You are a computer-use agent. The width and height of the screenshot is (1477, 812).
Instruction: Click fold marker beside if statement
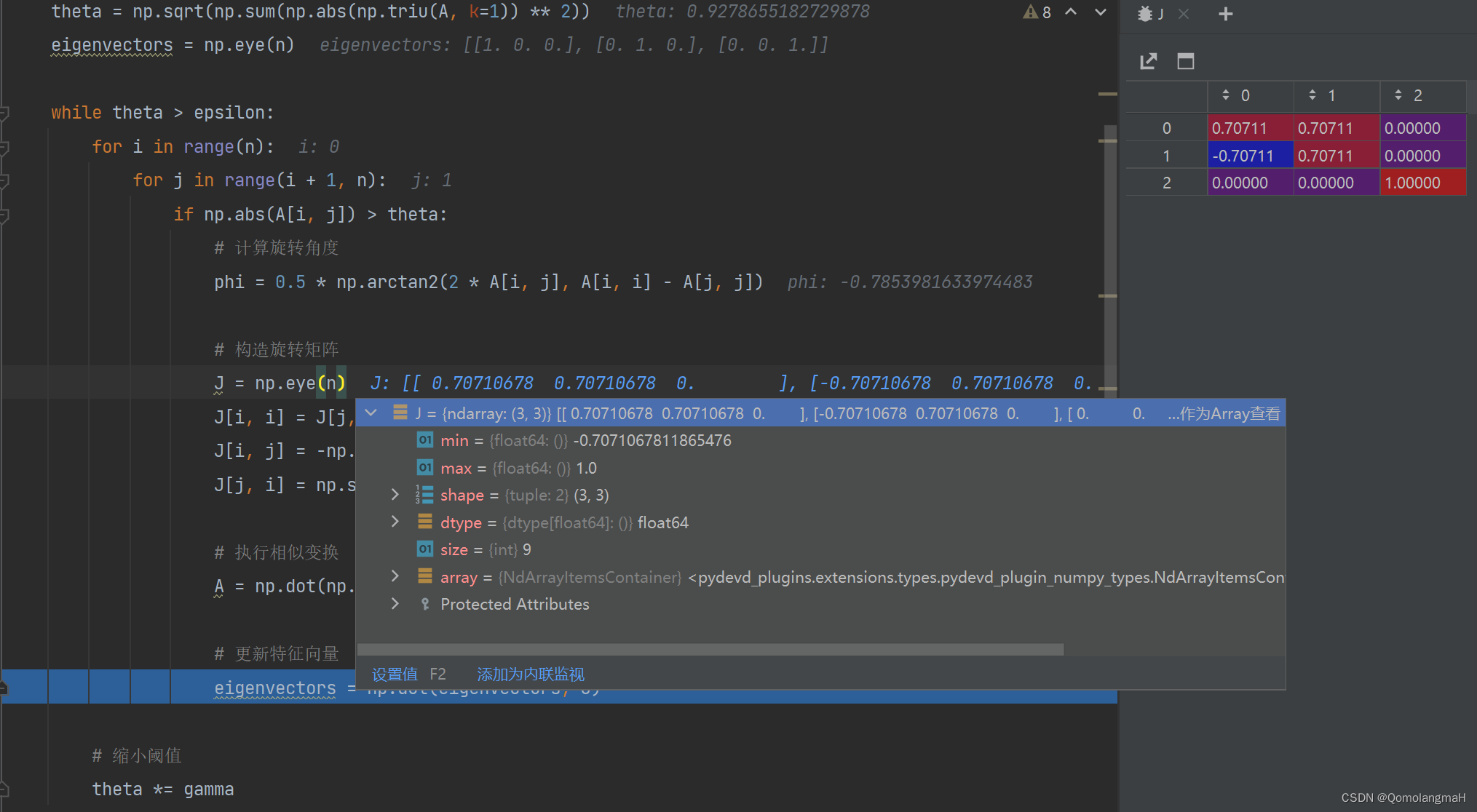(x=4, y=215)
